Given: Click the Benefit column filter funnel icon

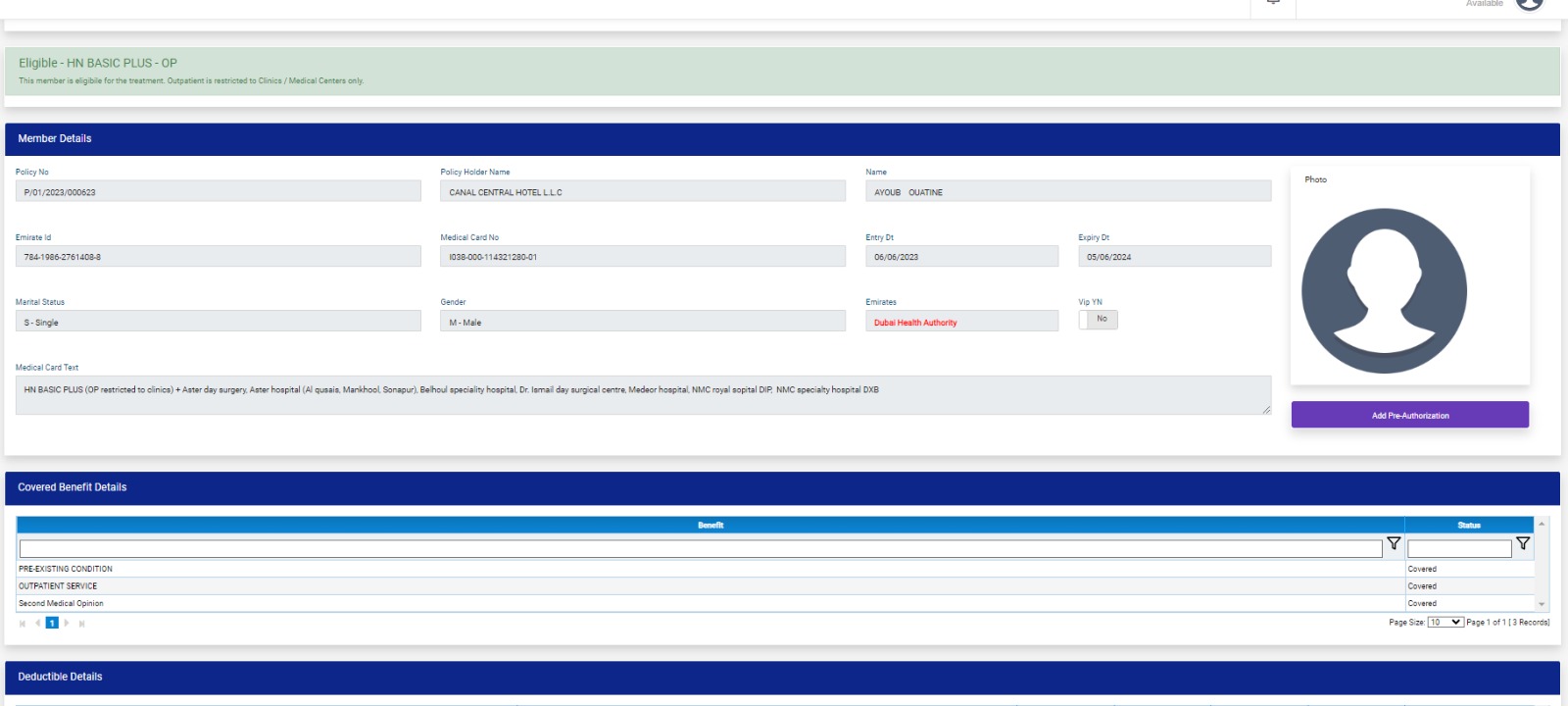Looking at the screenshot, I should tap(1394, 543).
